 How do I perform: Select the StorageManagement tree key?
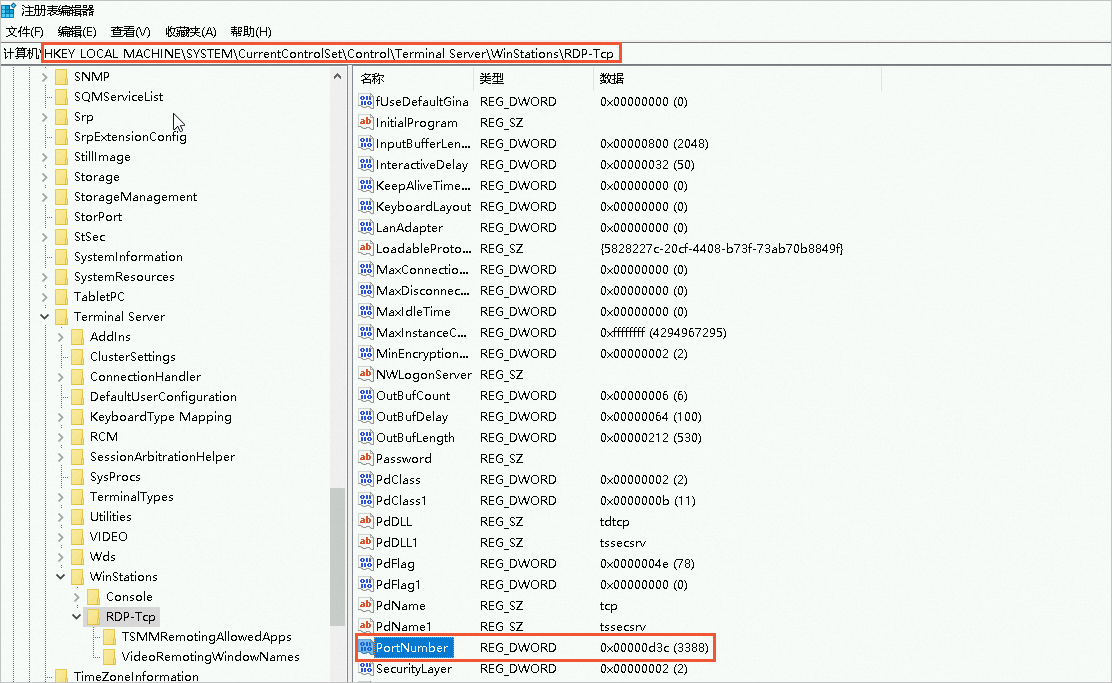click(x=135, y=196)
